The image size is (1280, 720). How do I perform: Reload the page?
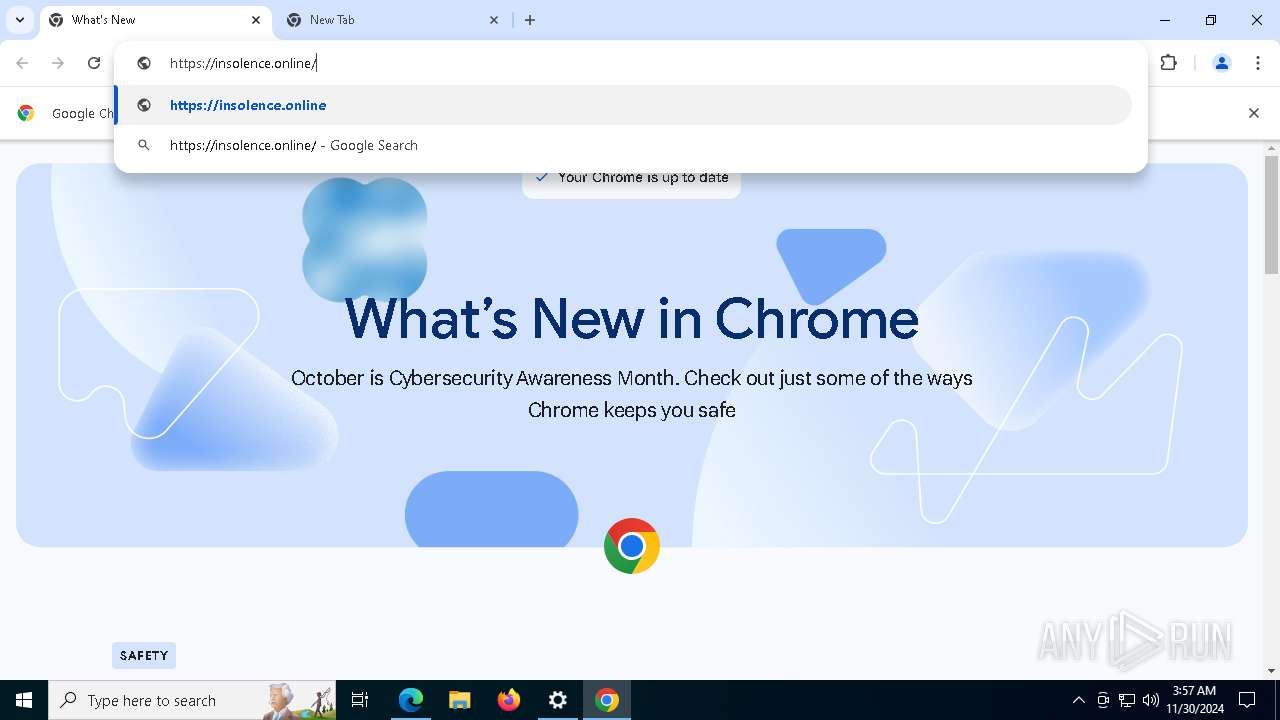(x=94, y=63)
